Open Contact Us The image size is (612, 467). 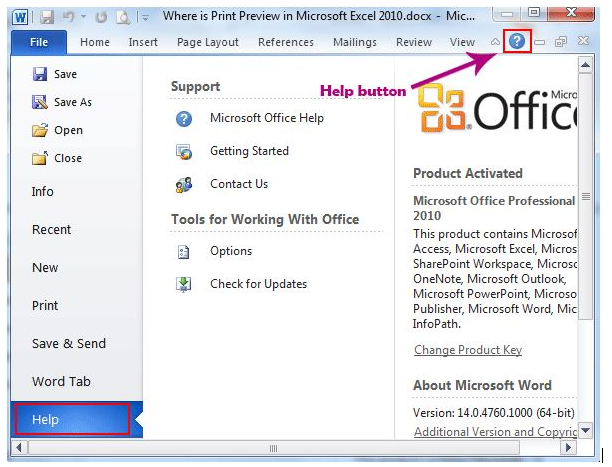[x=239, y=184]
